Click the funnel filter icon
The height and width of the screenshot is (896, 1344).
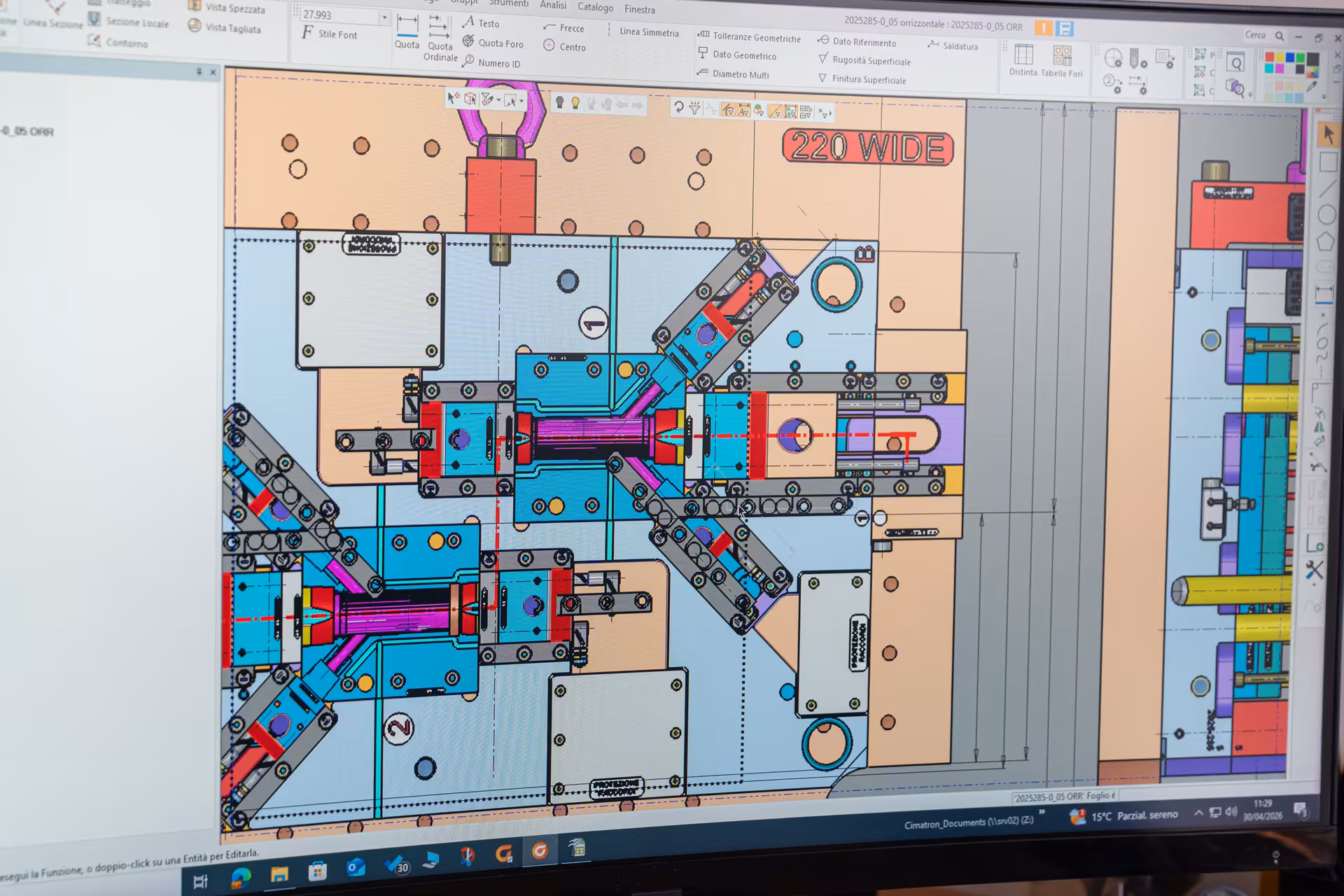point(694,108)
